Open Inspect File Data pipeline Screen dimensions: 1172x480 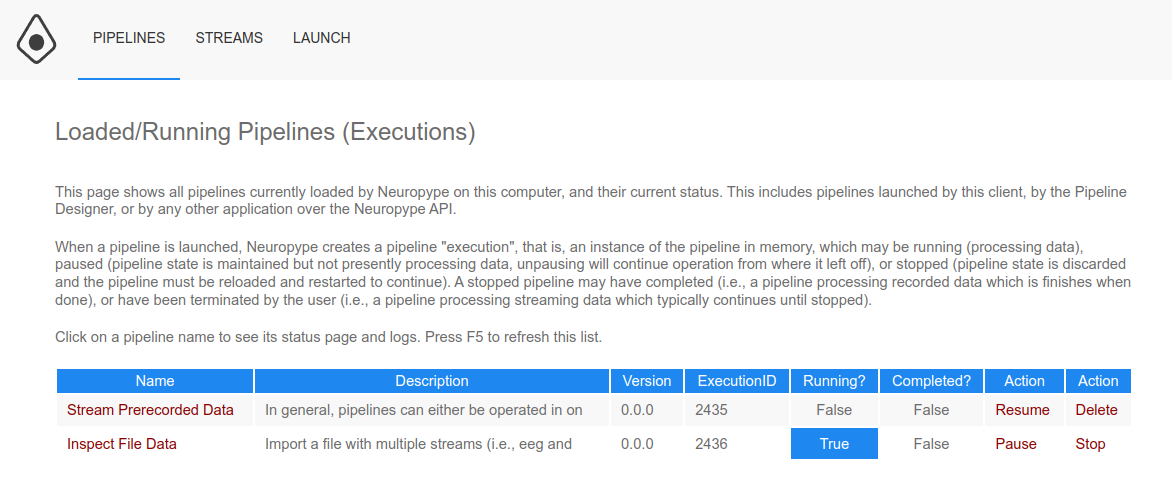(x=122, y=444)
